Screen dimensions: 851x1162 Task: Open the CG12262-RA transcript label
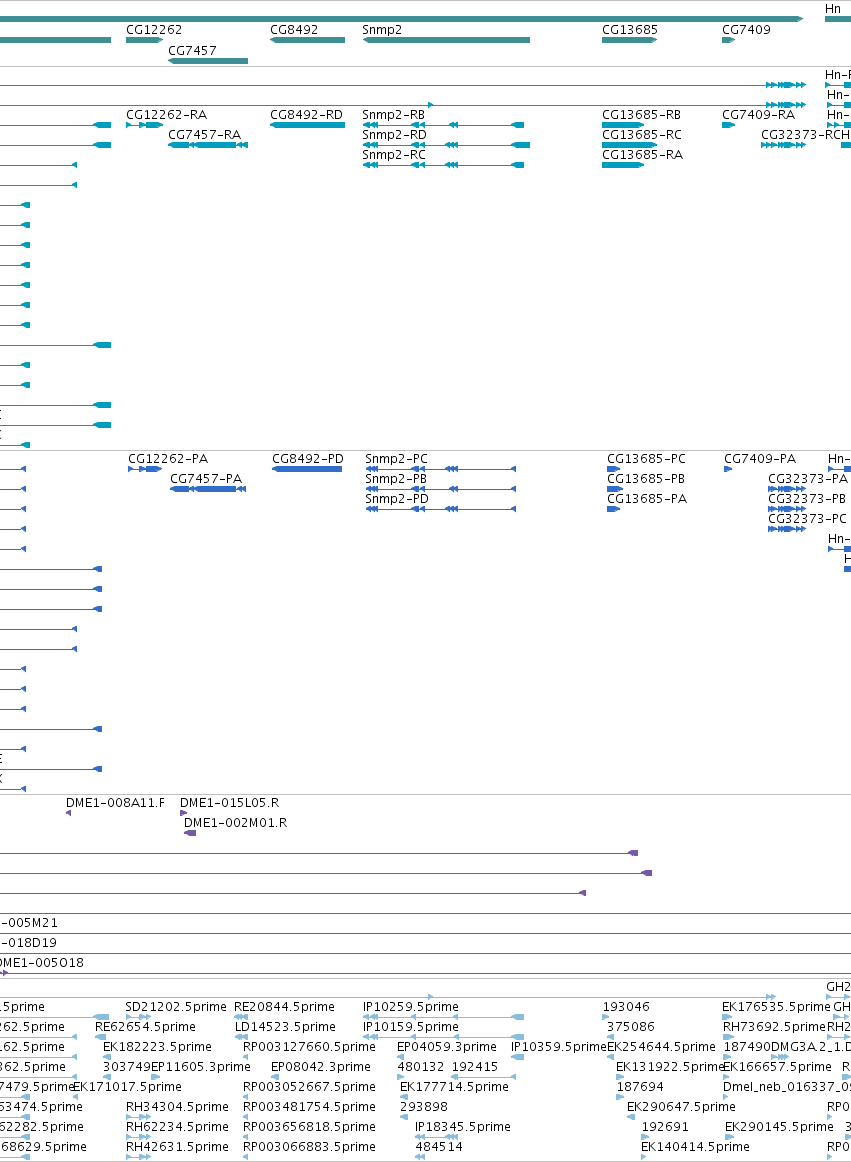coord(166,115)
